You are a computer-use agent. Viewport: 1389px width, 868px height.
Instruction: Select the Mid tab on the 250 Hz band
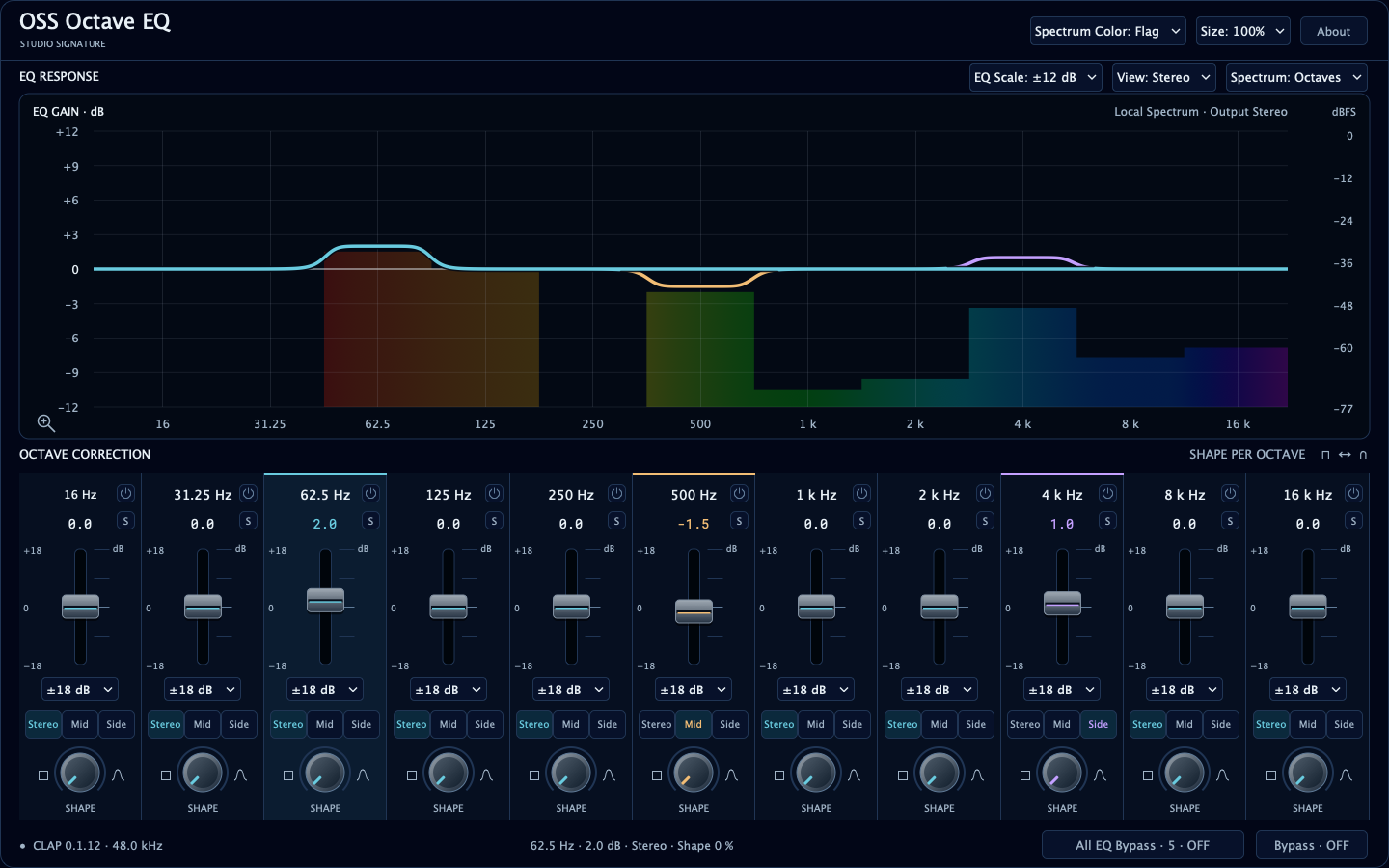point(571,724)
